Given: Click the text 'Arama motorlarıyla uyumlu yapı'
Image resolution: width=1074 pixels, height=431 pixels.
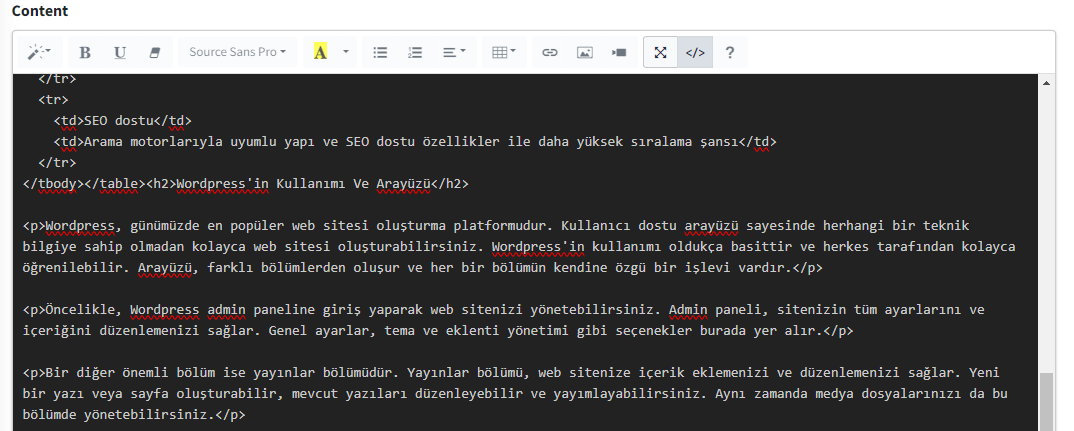Looking at the screenshot, I should coord(197,142).
